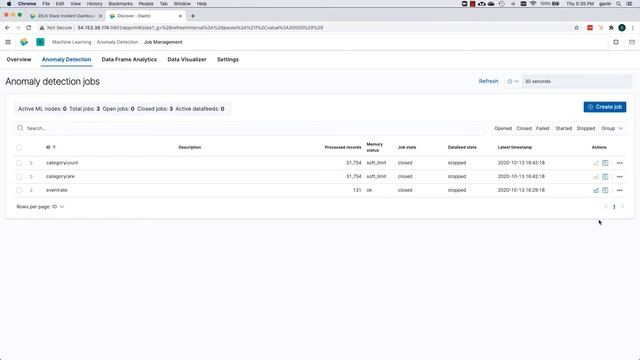Click the Anomaly Detection breadcrumb link

pos(118,42)
